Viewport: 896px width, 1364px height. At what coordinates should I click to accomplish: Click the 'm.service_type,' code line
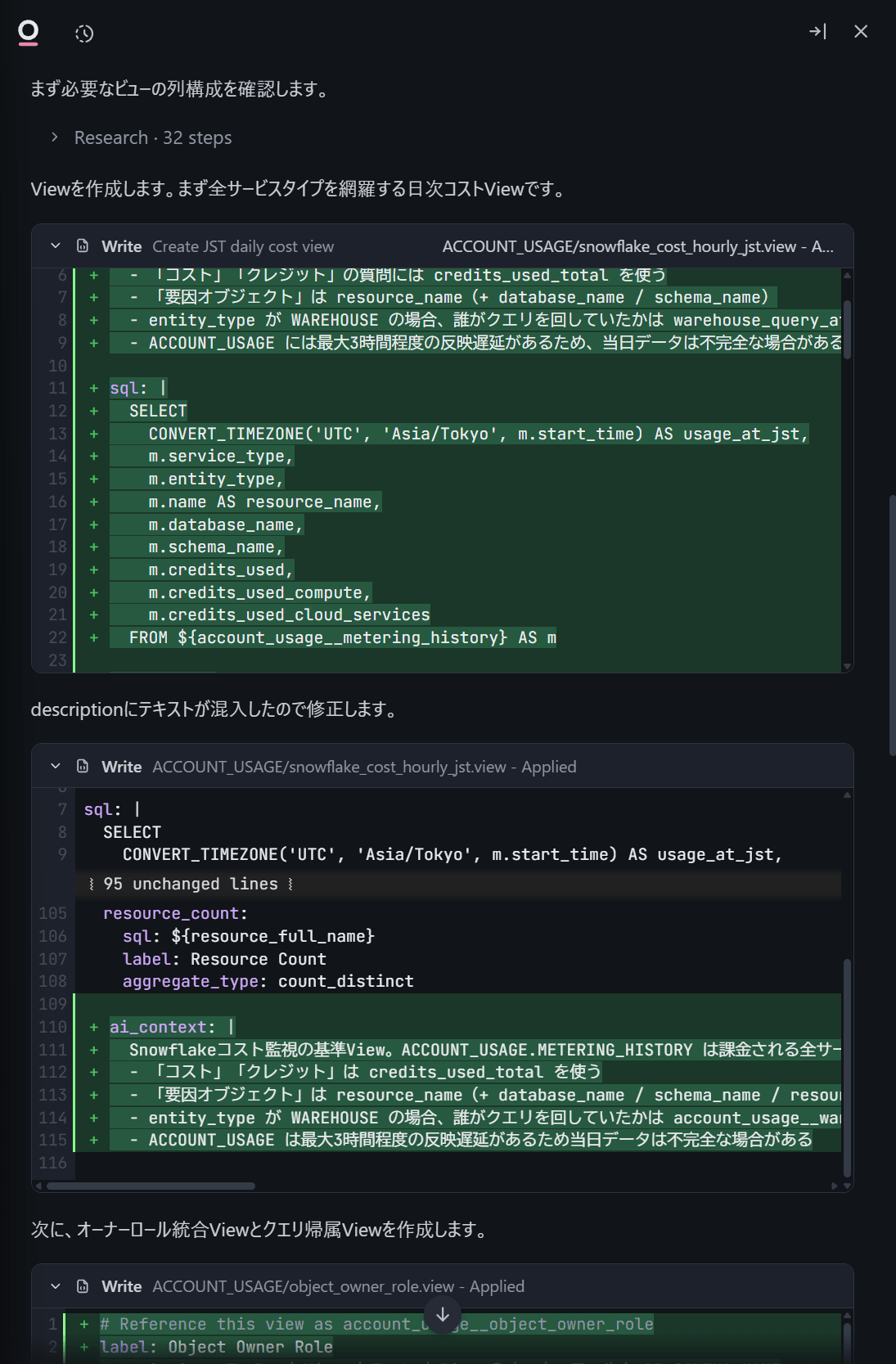tap(221, 456)
